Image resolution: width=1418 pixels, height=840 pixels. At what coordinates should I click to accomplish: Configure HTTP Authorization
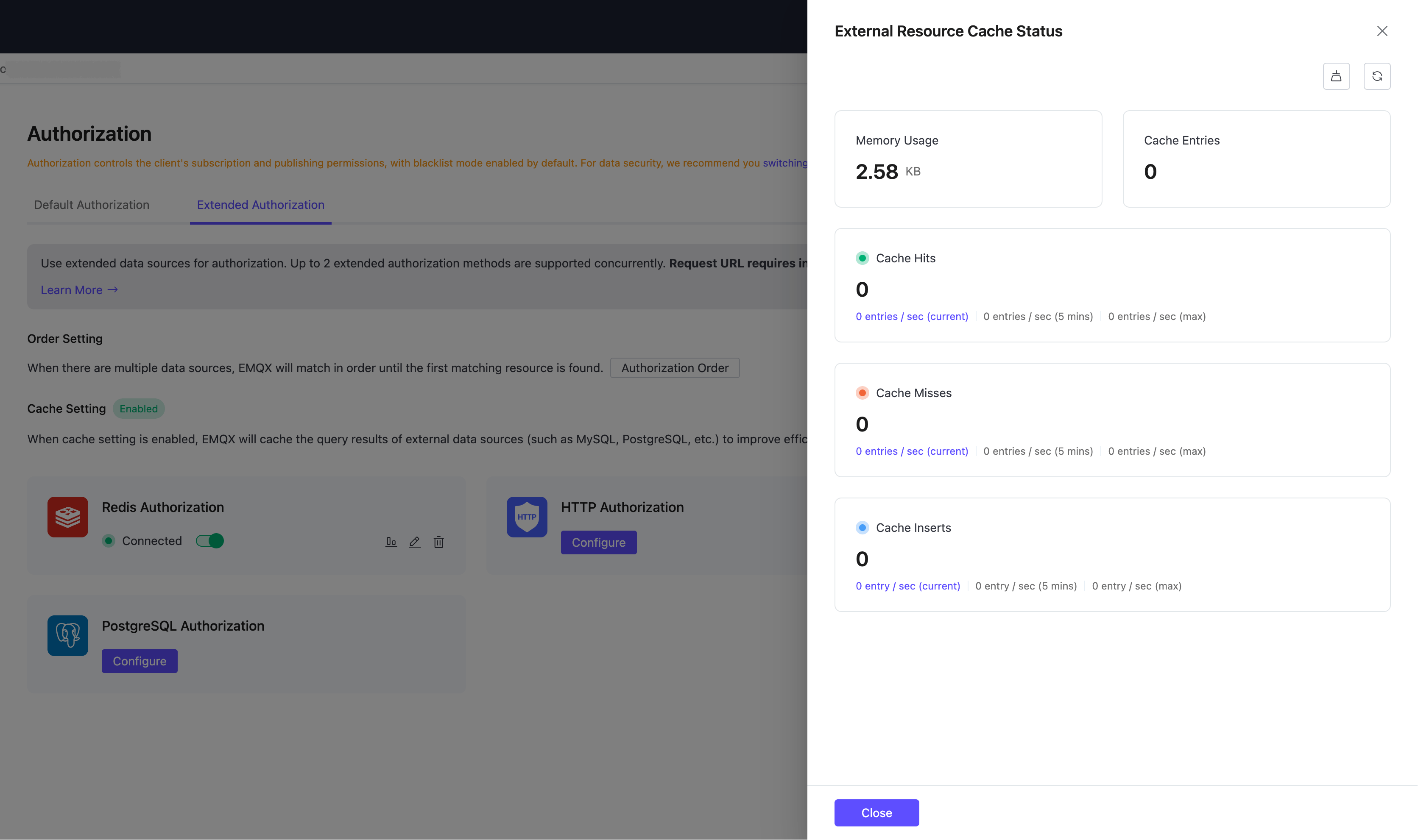tap(598, 542)
